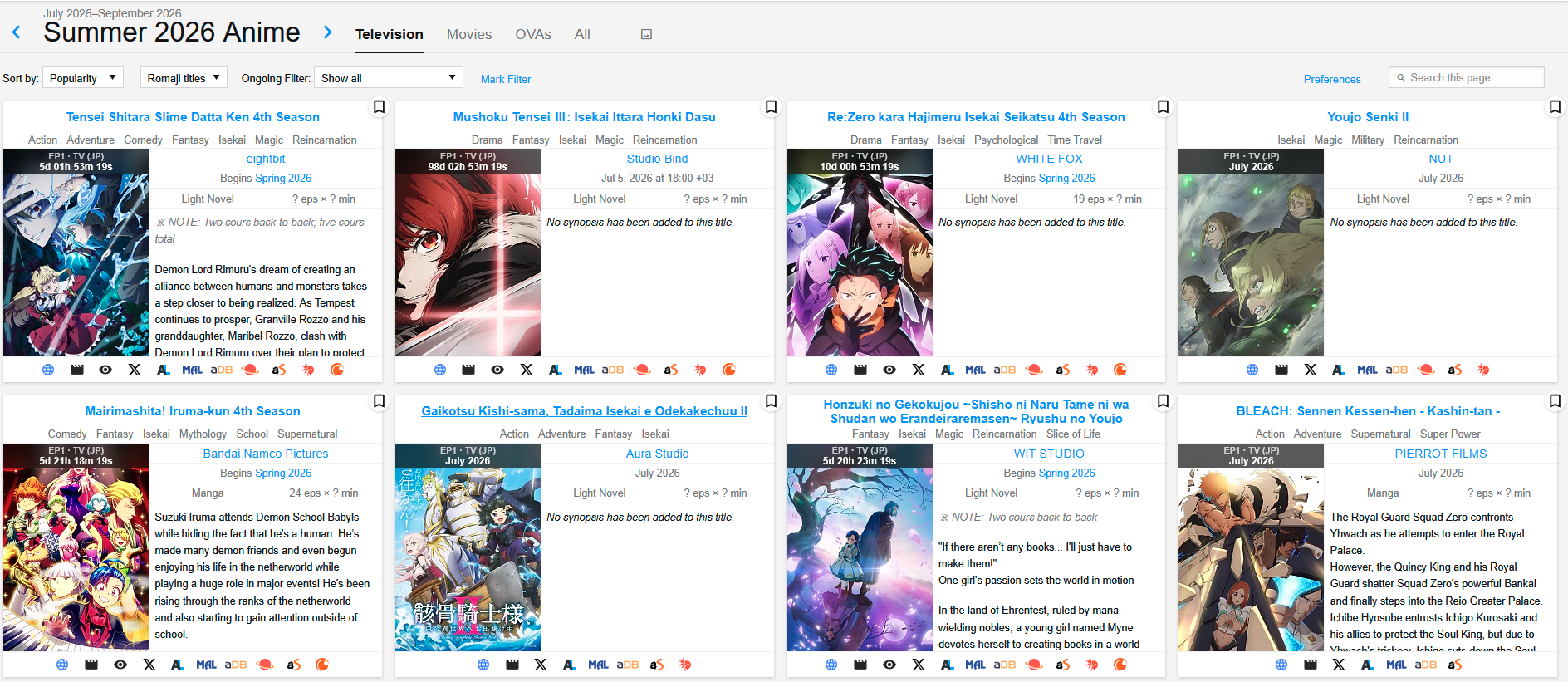The image size is (1568, 682).
Task: Open the Ongoing Filter Show all dropdown
Action: [x=388, y=78]
